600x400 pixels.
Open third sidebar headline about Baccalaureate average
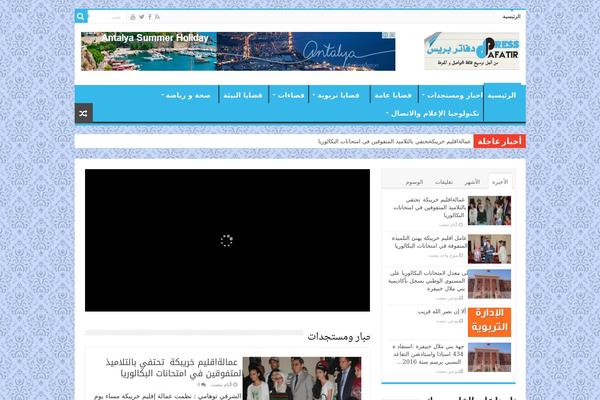pos(427,281)
